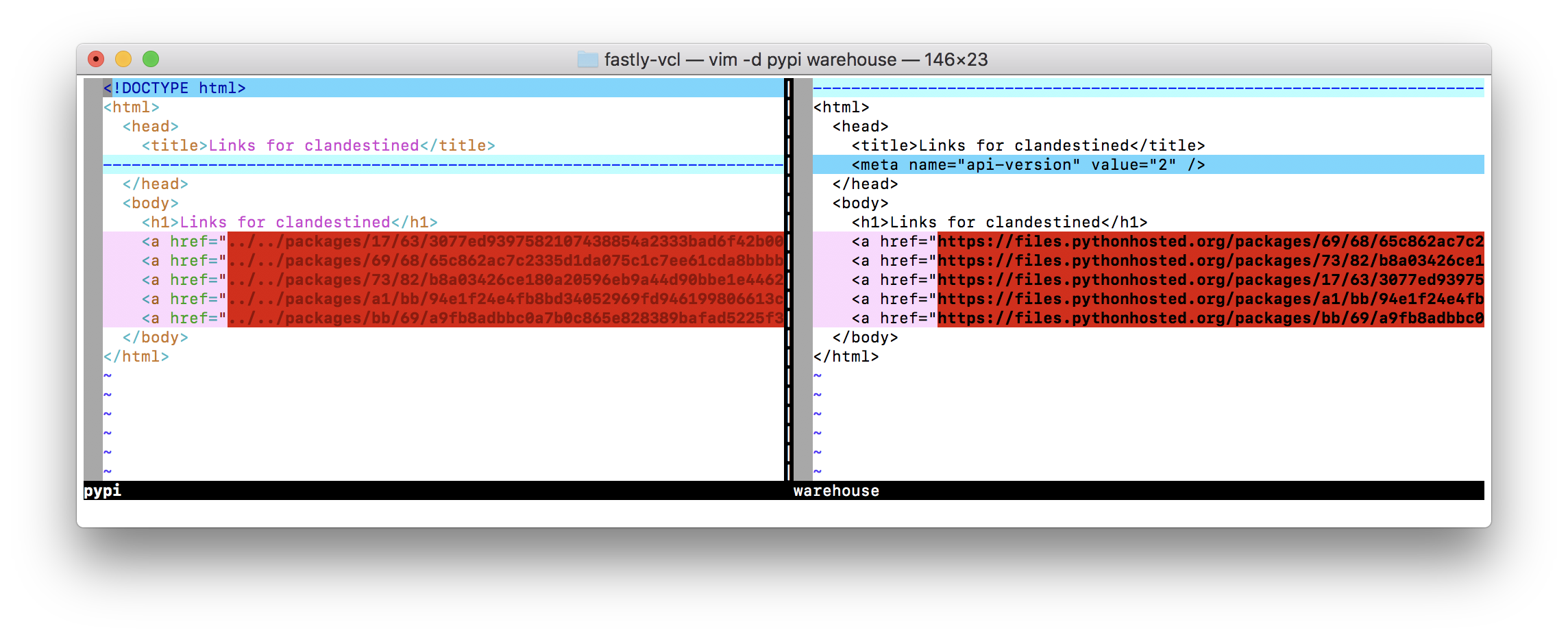Click warehouse link with pythonhosted.org/packages/17/63
Image resolution: width=1568 pixels, height=637 pixels.
[1149, 279]
